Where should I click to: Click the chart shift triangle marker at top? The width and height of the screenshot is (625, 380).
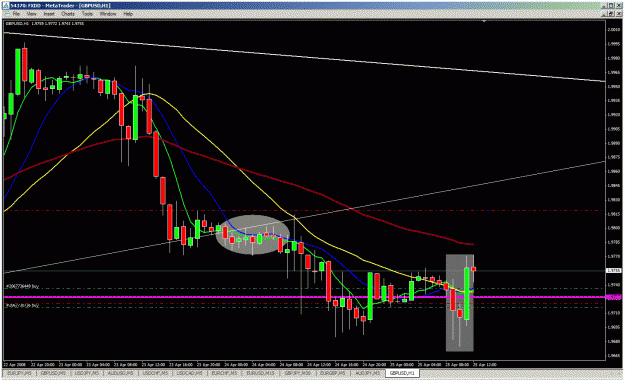[x=484, y=21]
